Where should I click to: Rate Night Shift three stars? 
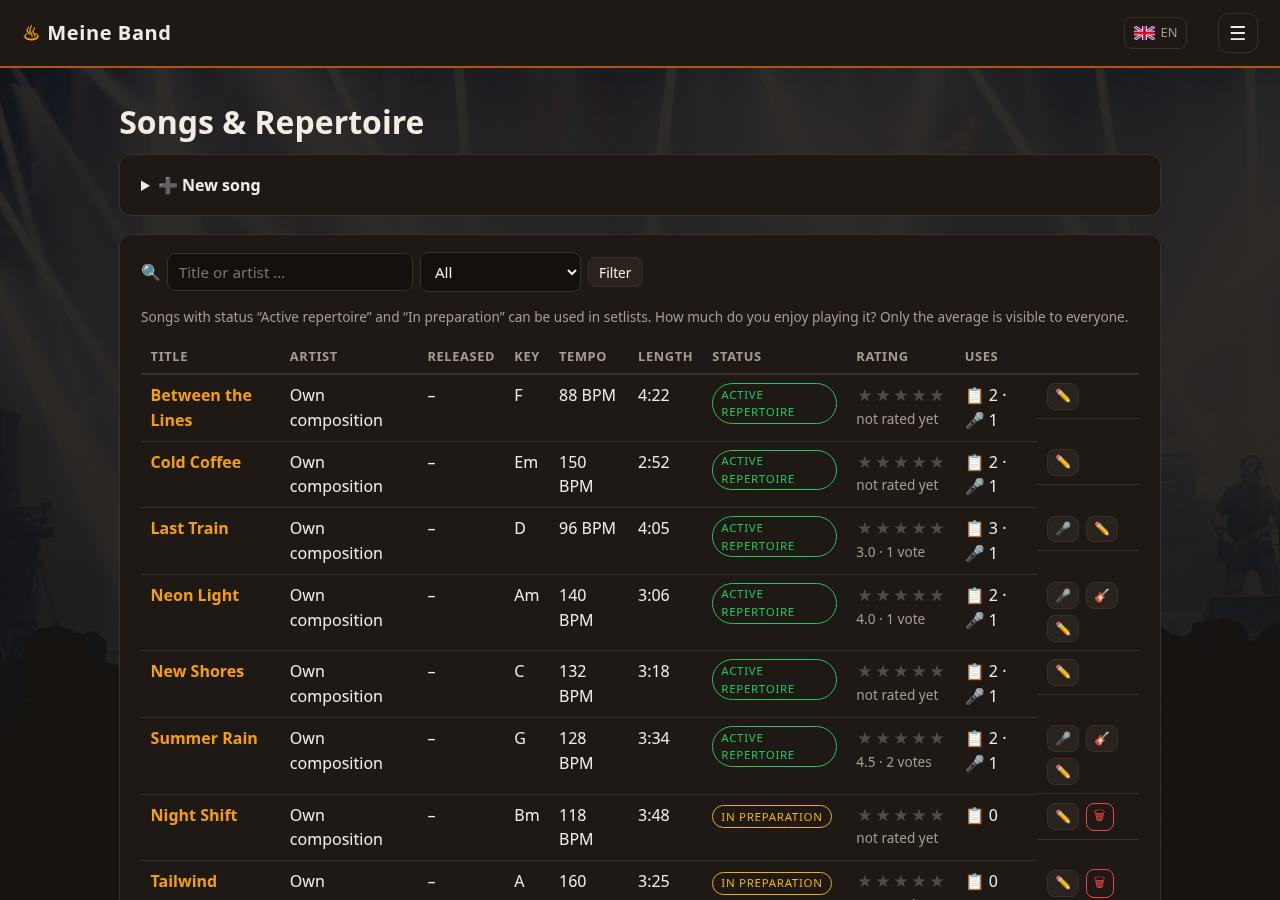tap(901, 815)
